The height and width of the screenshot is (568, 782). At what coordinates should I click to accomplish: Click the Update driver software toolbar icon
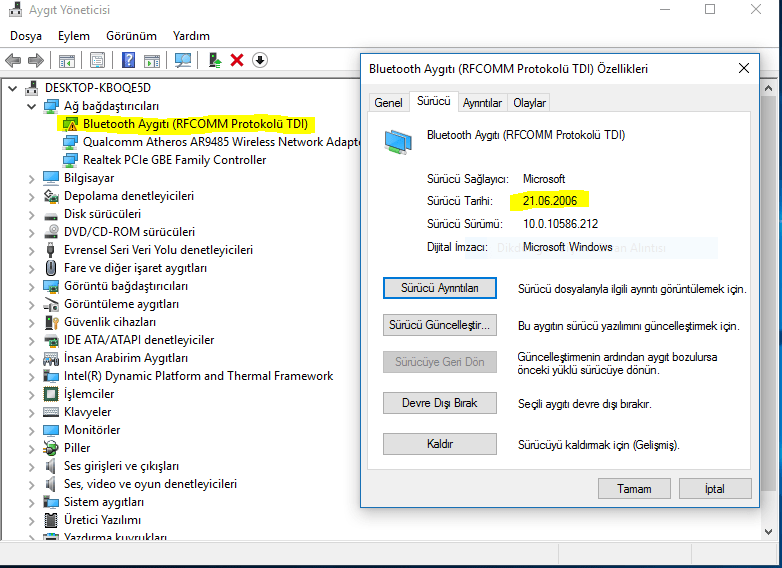pos(215,60)
